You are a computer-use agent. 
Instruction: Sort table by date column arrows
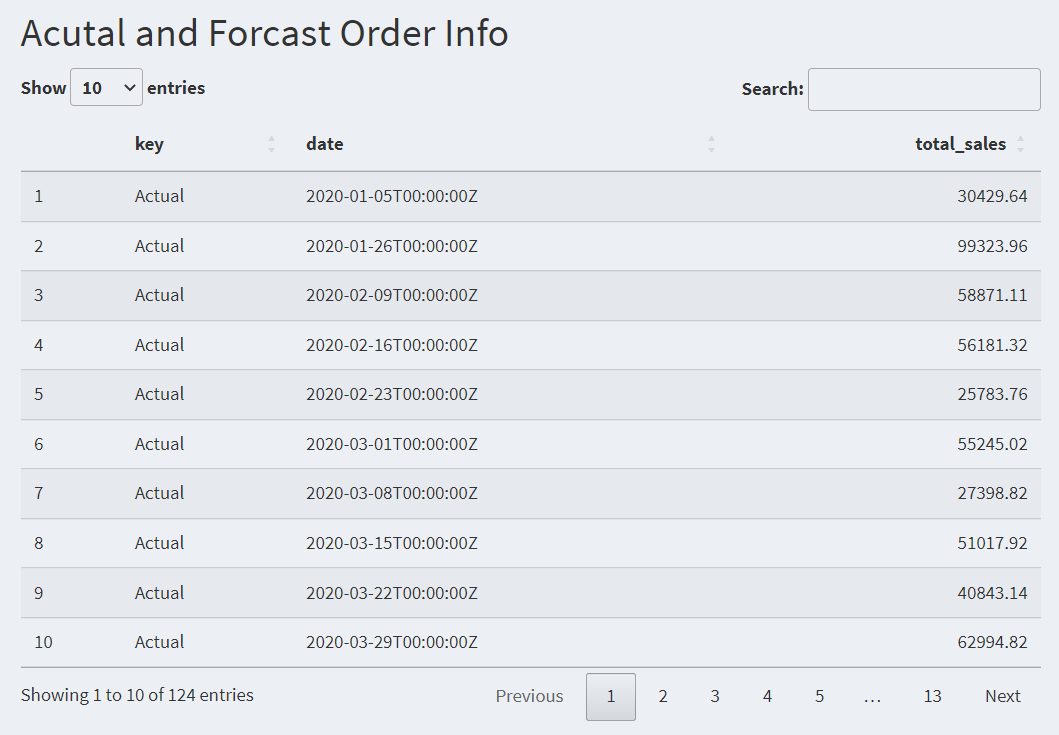point(711,144)
